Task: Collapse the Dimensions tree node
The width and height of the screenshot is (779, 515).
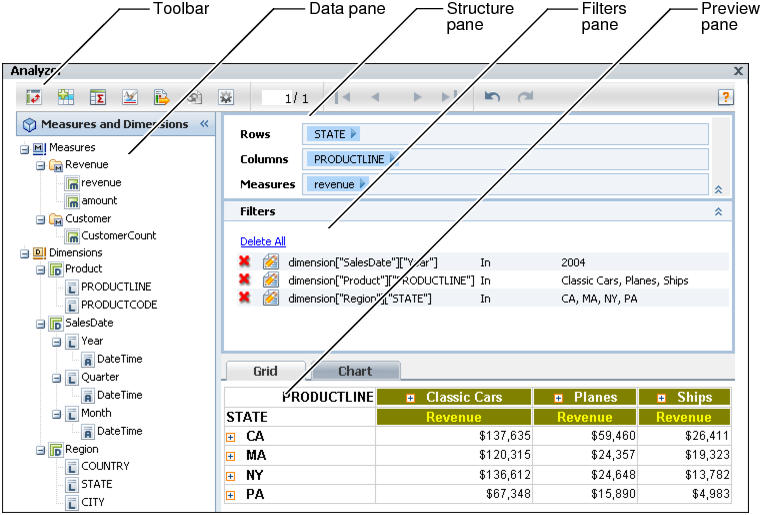Action: click(24, 253)
